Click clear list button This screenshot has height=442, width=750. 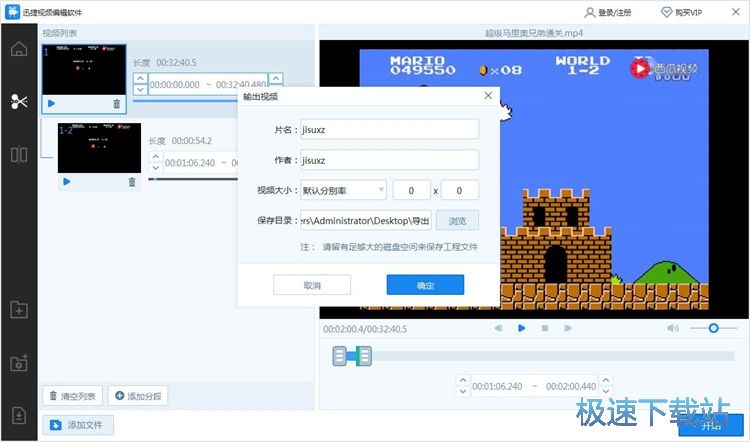coord(73,396)
